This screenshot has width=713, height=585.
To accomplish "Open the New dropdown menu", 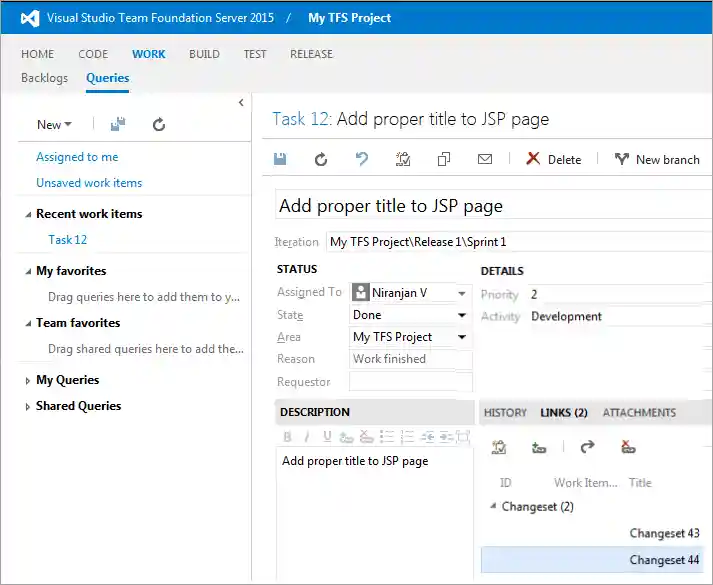I will click(x=54, y=125).
